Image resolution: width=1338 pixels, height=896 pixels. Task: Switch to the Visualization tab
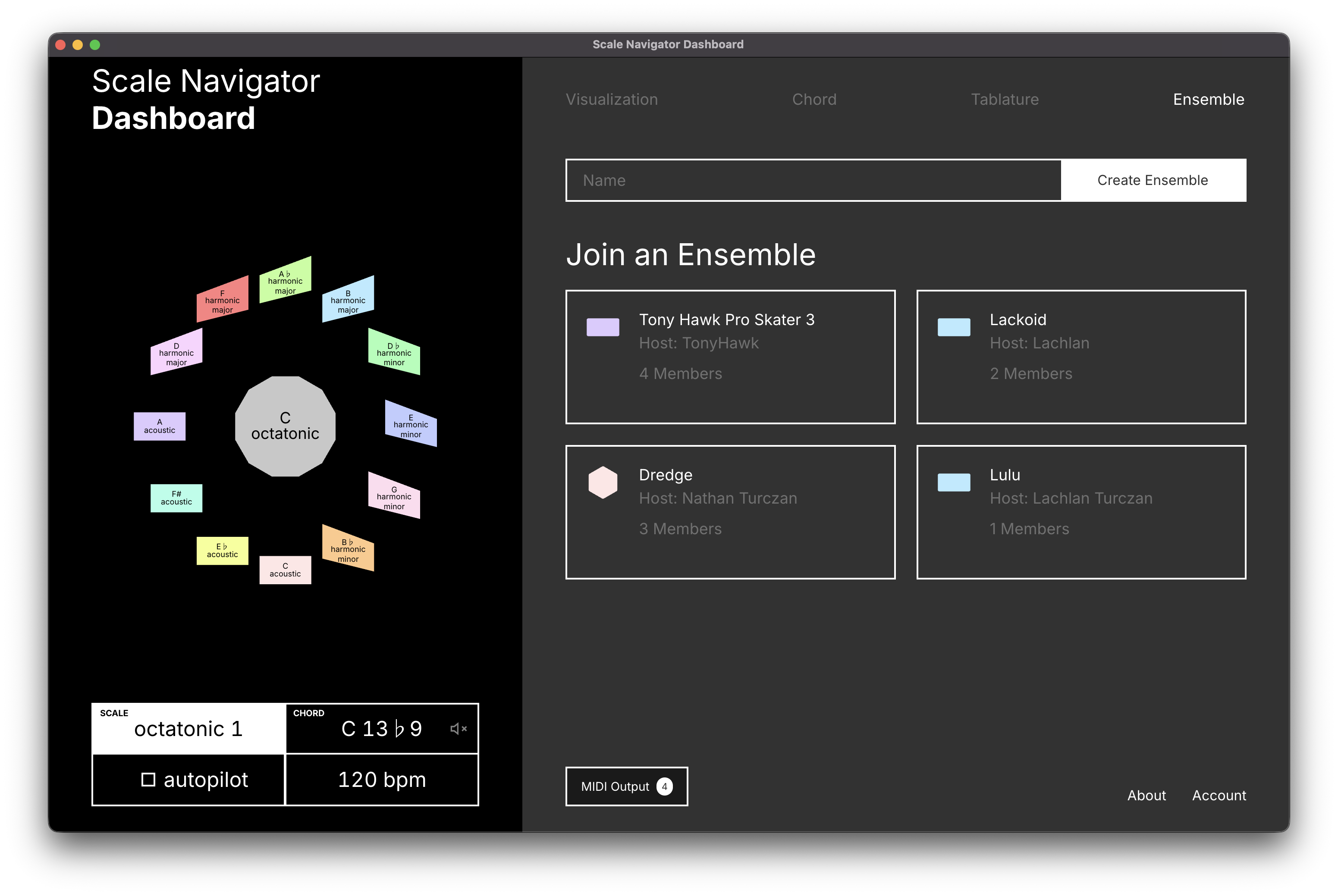[612, 99]
